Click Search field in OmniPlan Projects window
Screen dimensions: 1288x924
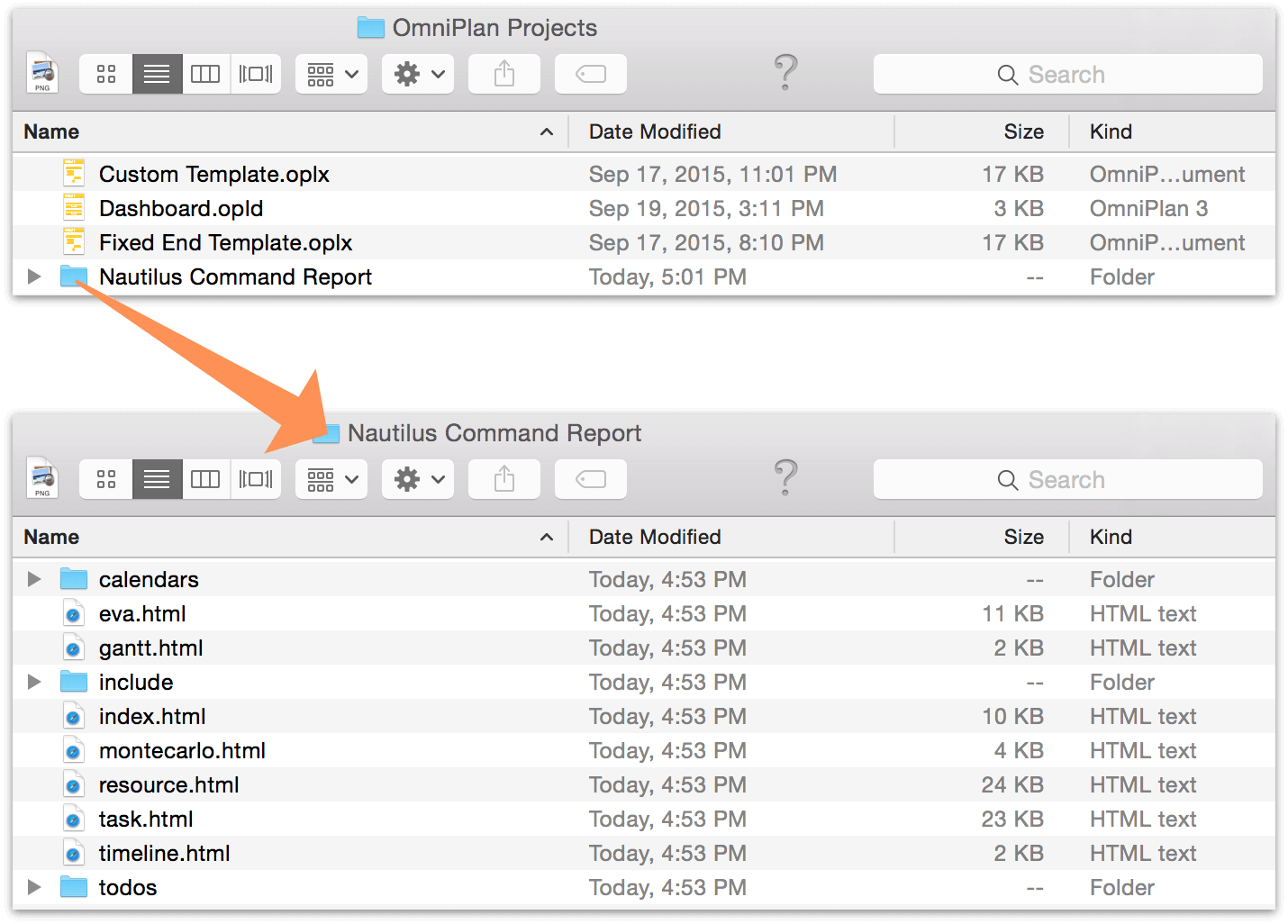[1067, 74]
